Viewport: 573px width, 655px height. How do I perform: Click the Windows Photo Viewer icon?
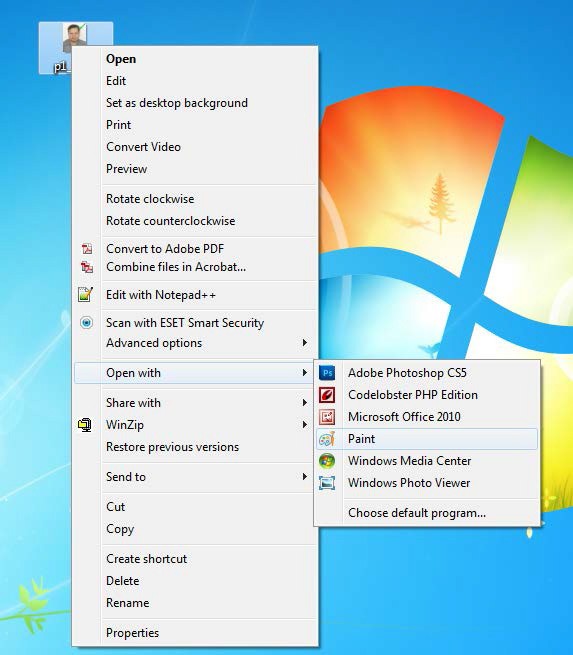tap(327, 483)
